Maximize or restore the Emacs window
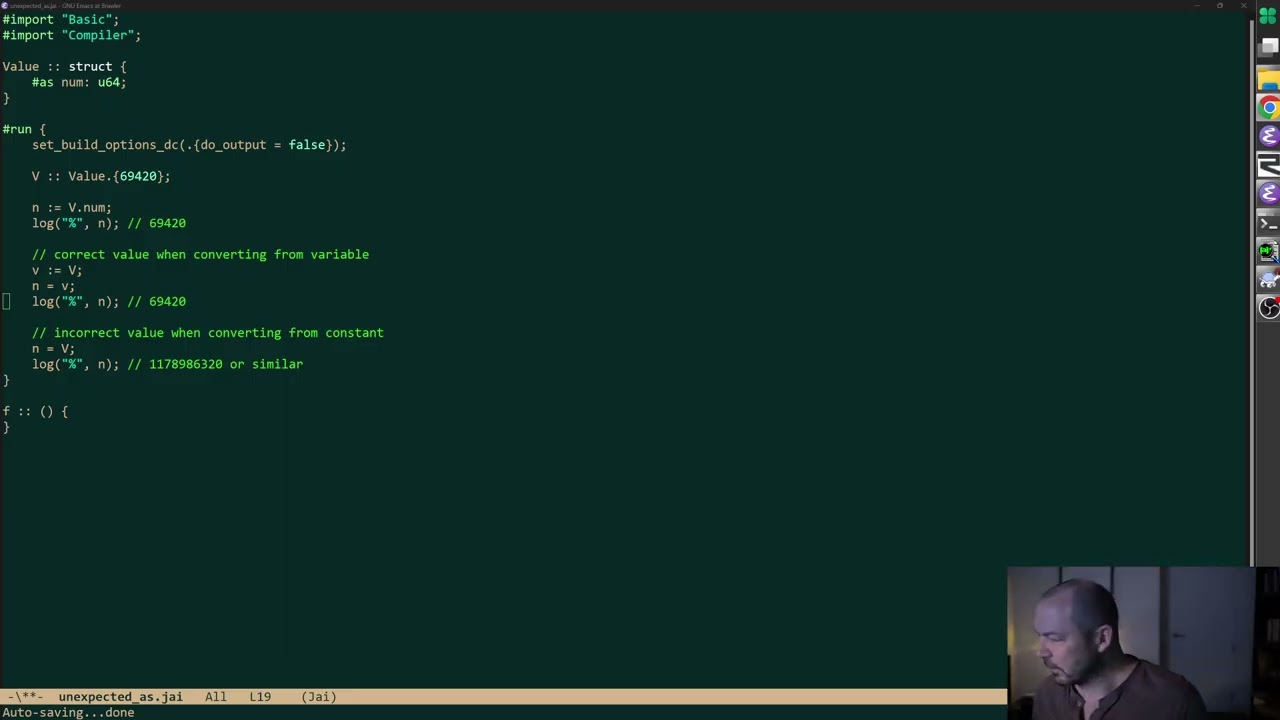 1219,5
